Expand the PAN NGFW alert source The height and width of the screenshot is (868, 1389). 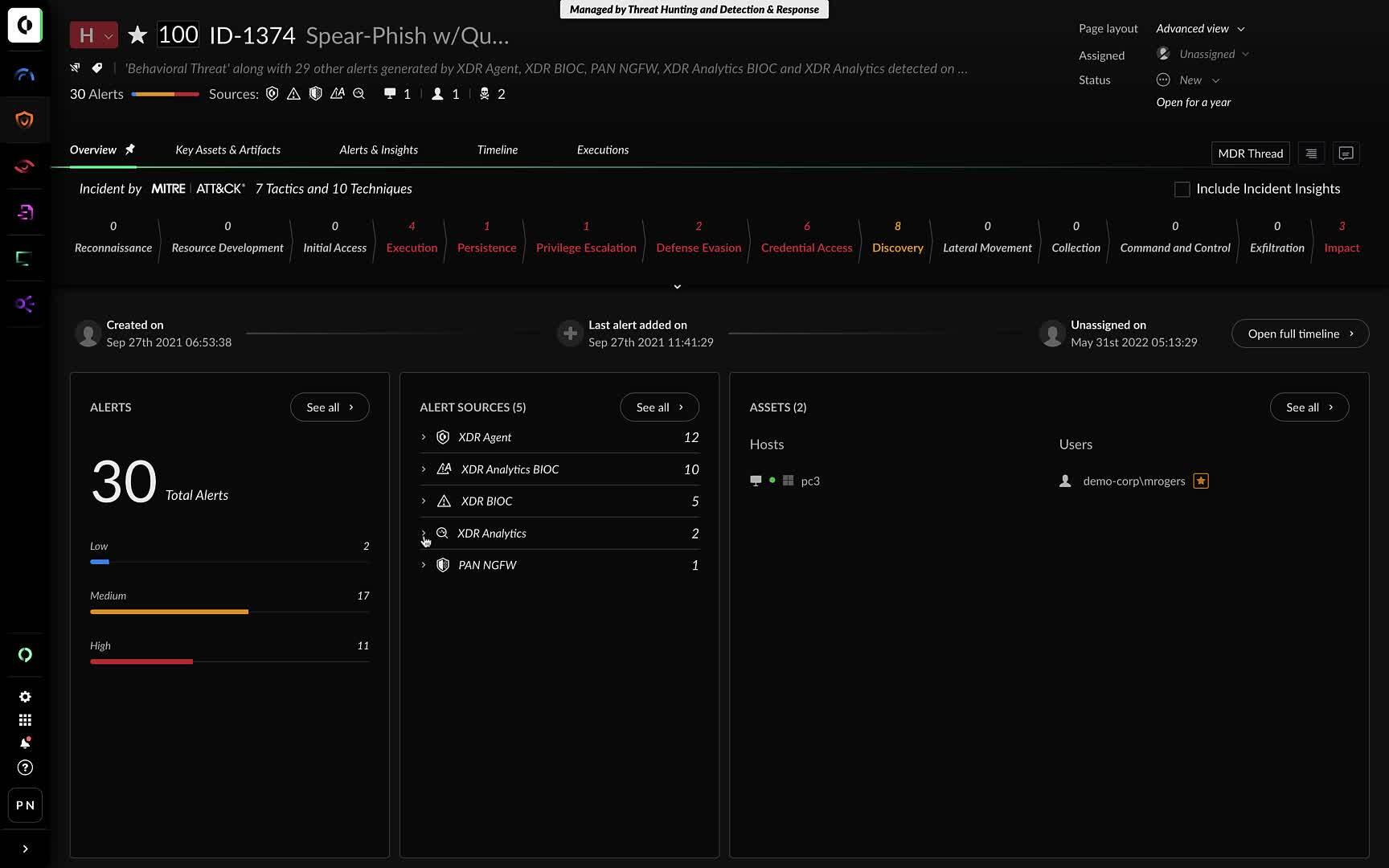(x=424, y=565)
